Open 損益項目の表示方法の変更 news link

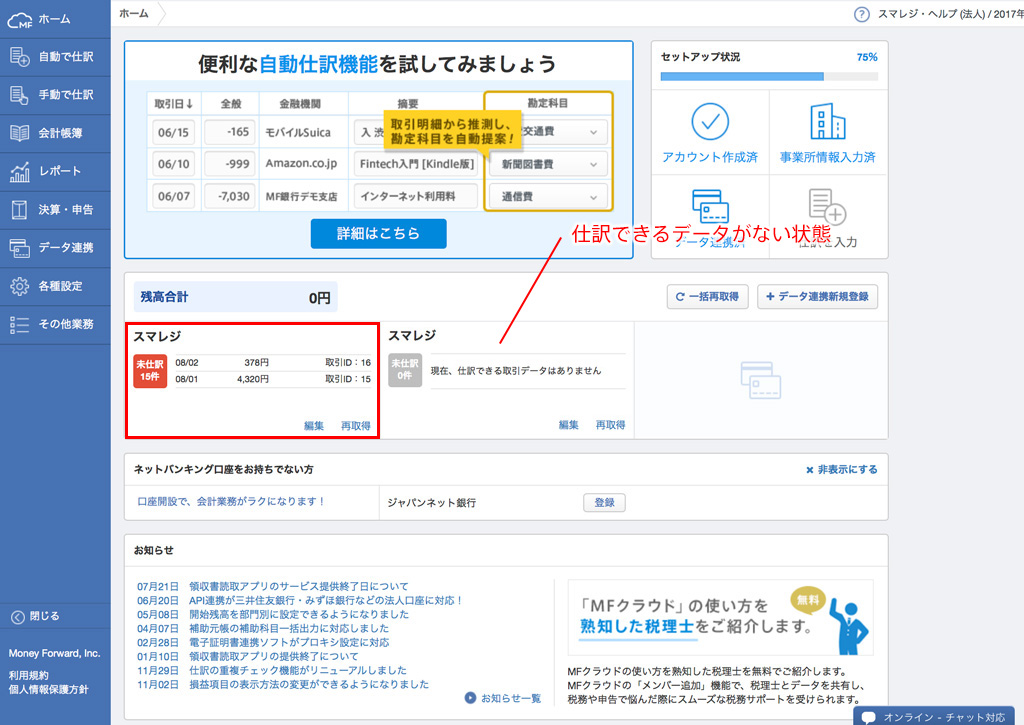pos(309,685)
